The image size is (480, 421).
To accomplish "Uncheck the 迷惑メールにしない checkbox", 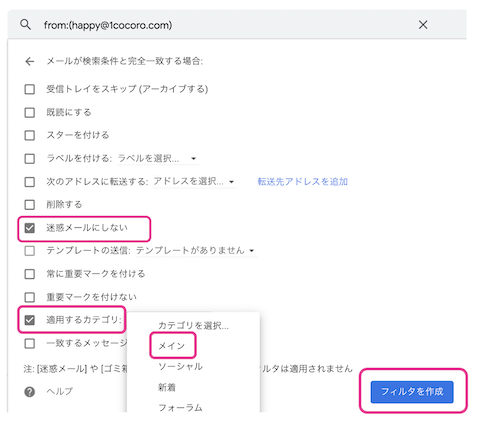I will tap(30, 228).
